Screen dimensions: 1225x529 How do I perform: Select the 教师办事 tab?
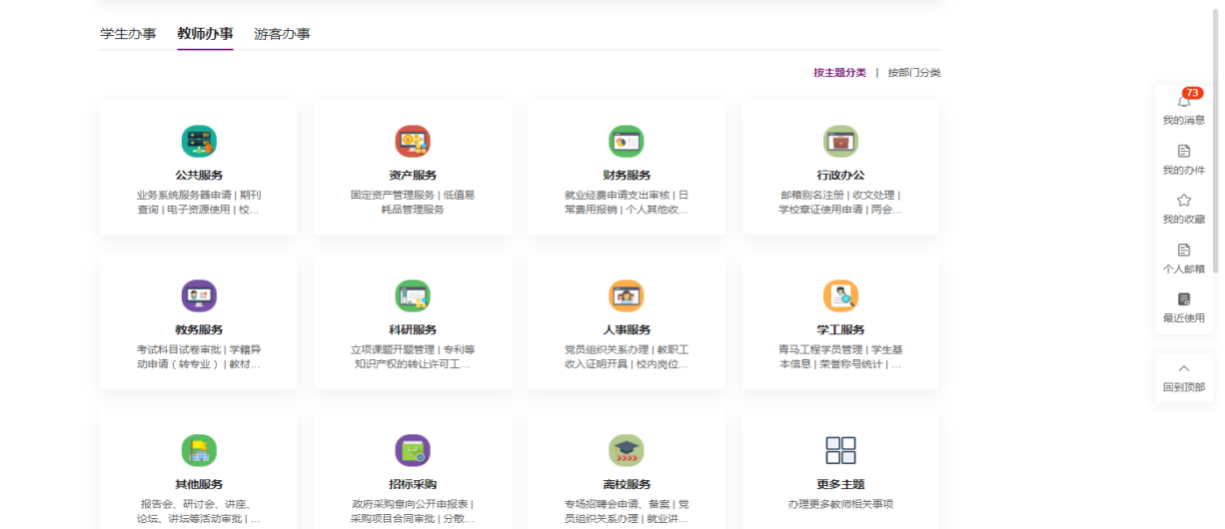point(205,34)
